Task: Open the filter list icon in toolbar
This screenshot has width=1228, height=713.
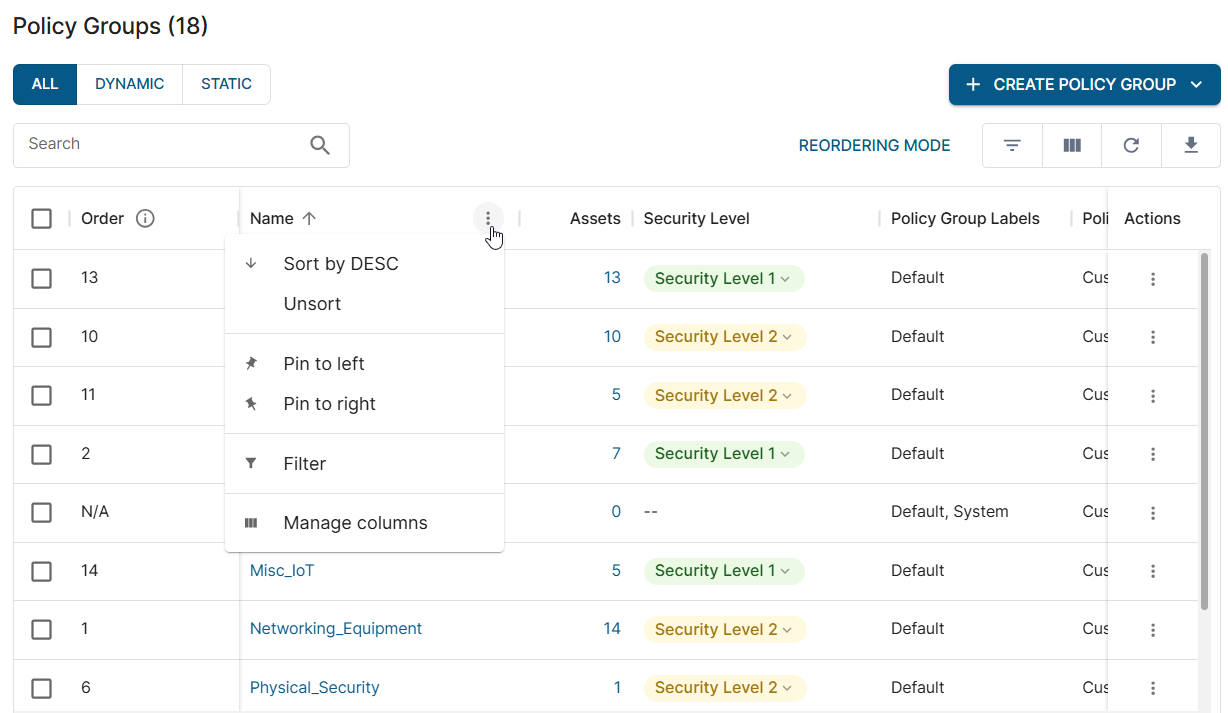Action: [x=1012, y=146]
